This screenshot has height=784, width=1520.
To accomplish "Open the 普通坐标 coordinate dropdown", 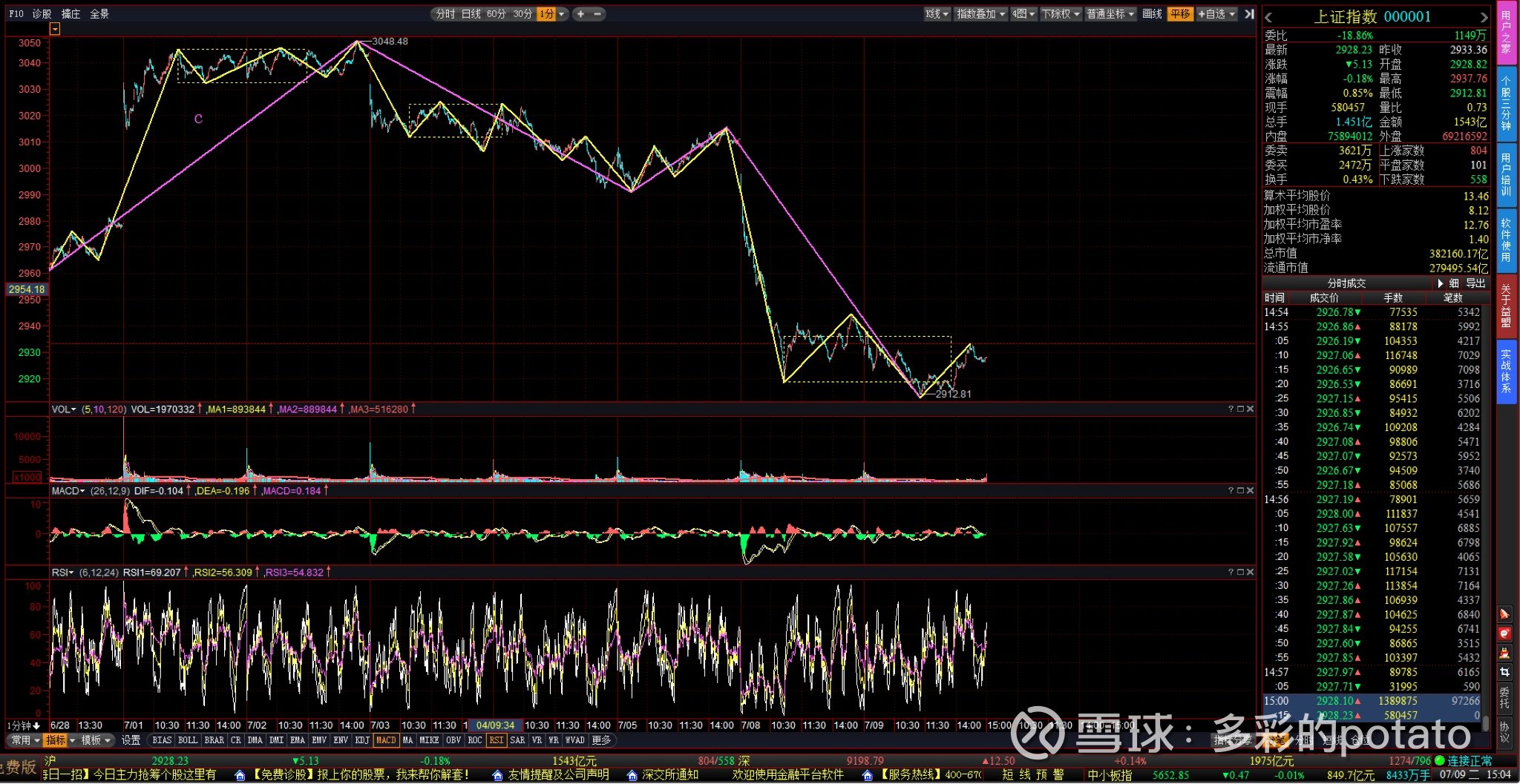I will [1110, 14].
